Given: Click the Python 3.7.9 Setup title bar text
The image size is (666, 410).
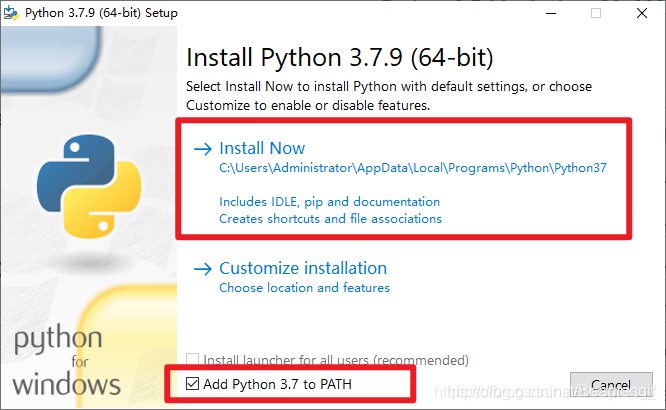Looking at the screenshot, I should point(101,13).
